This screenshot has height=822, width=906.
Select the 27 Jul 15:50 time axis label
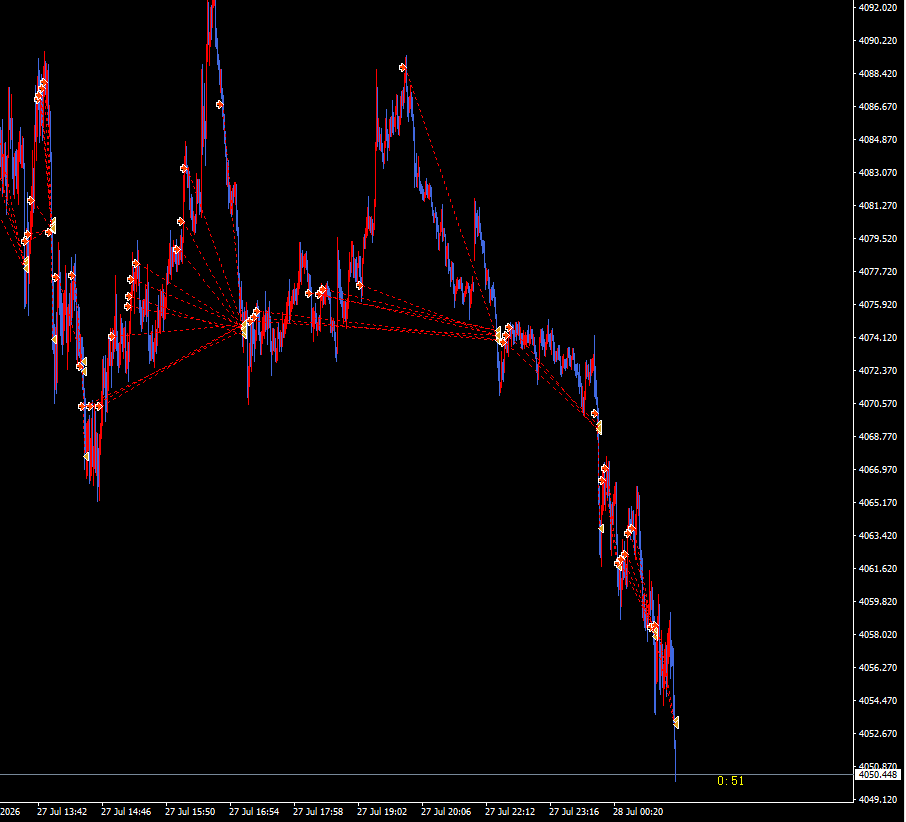[x=190, y=812]
